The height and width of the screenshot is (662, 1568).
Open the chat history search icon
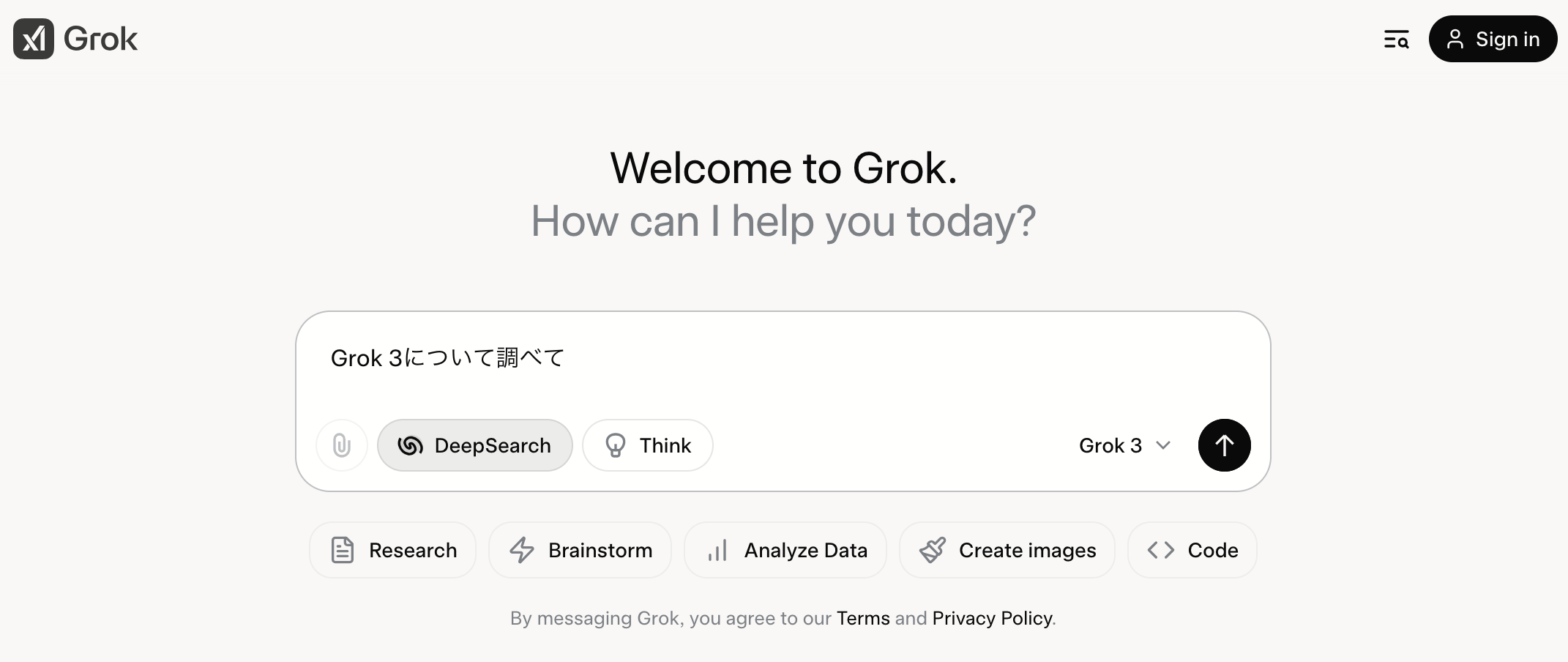1396,40
